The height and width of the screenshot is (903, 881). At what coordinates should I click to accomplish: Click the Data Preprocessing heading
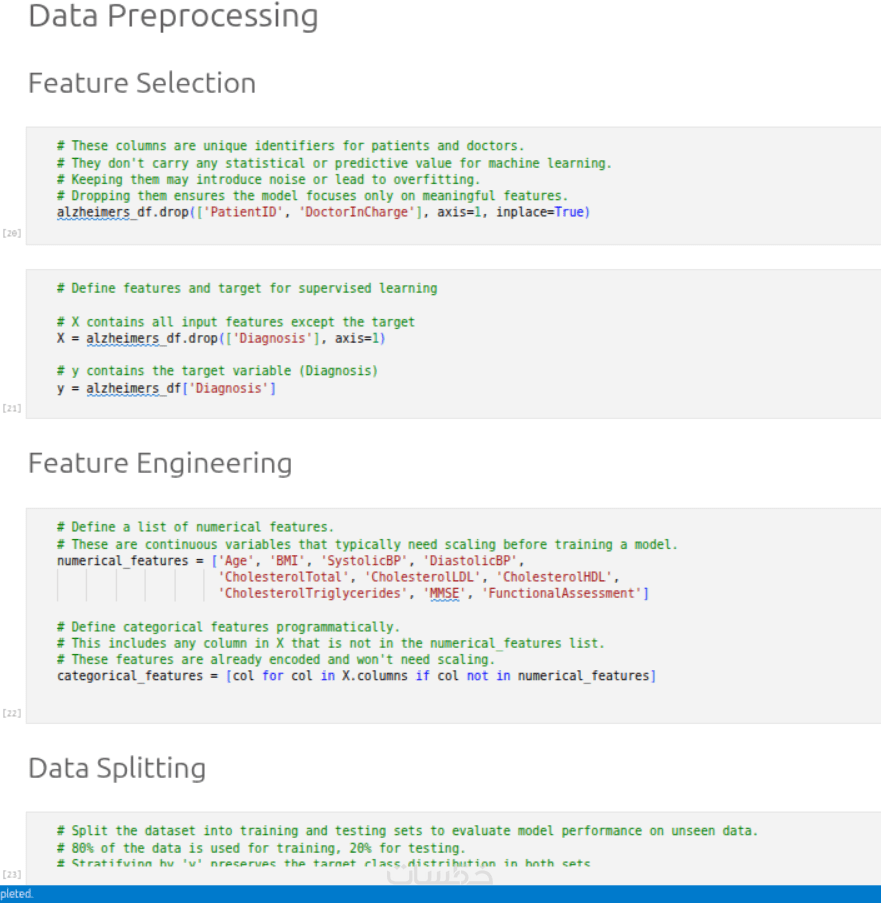pyautogui.click(x=173, y=17)
